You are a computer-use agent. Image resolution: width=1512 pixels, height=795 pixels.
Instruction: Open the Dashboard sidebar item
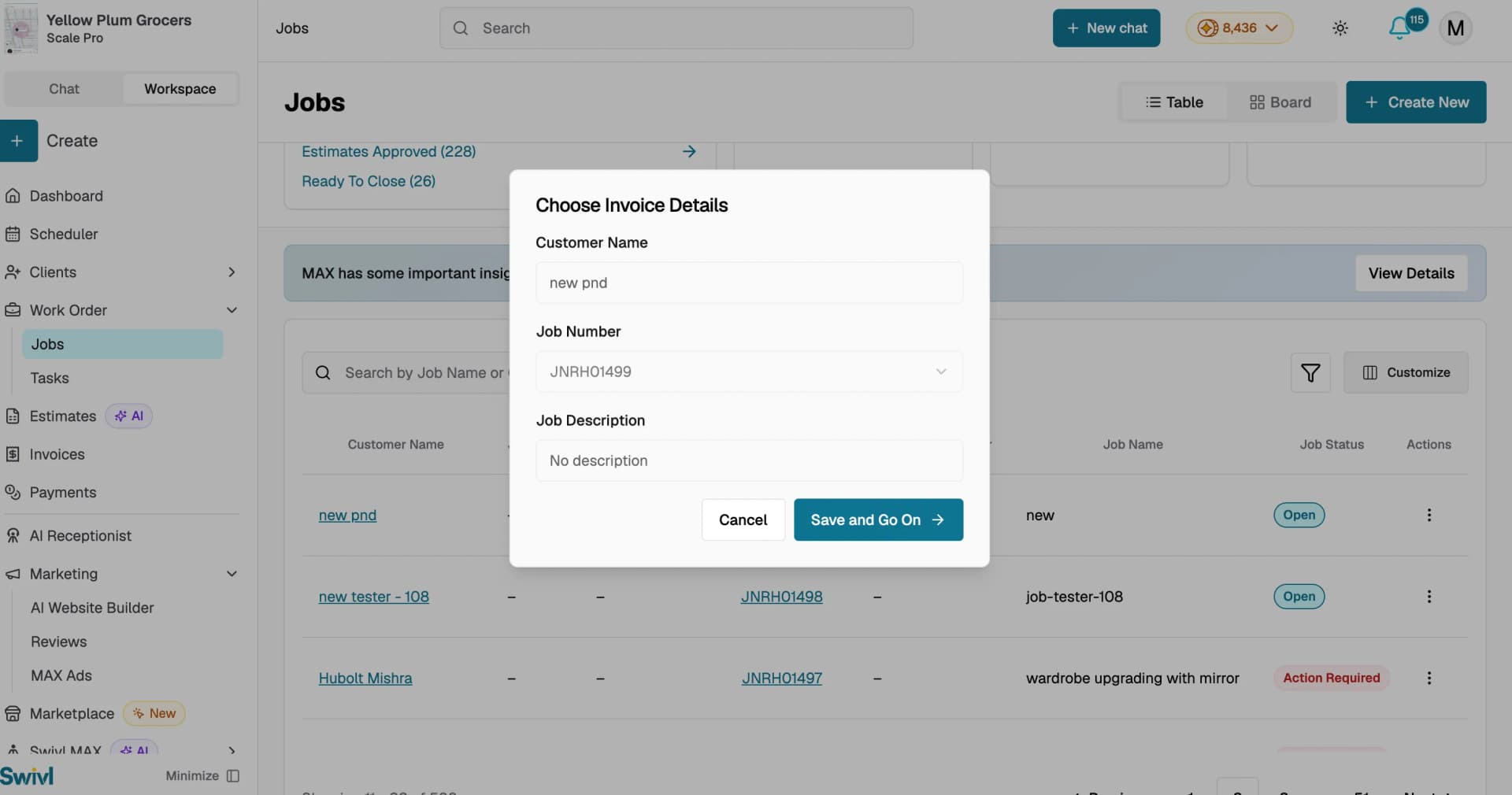pos(66,196)
